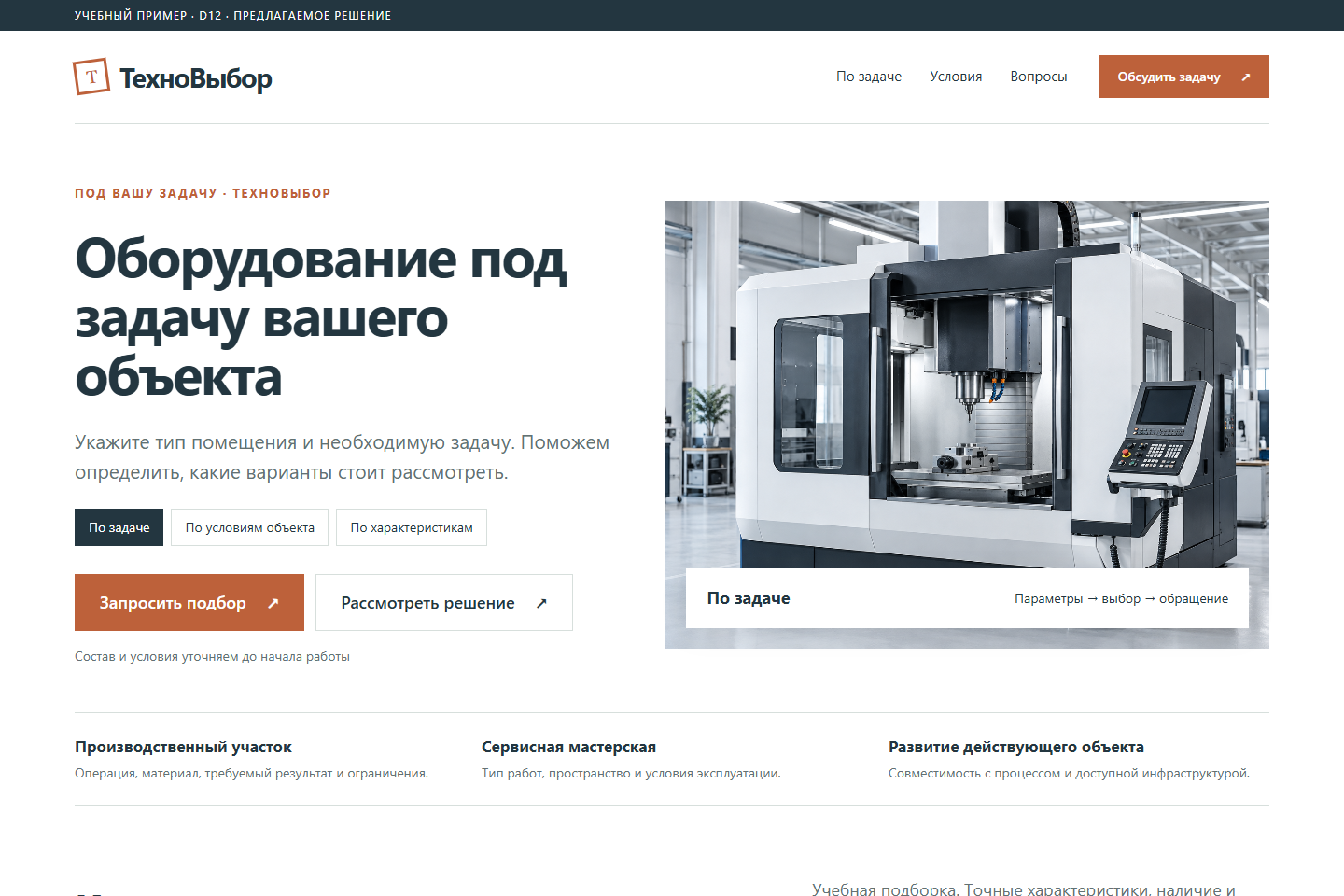Click the ПОД ВАШУ ЗАДАЧУ · ТЕХНОВЫБОР label
1344x896 pixels.
click(203, 193)
